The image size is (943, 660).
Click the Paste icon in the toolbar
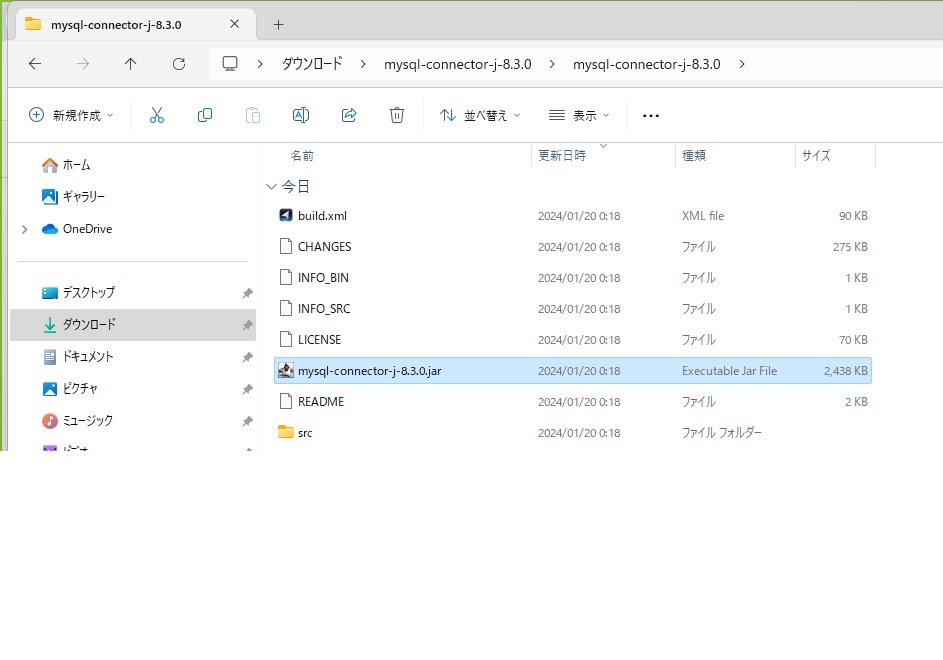pos(252,115)
